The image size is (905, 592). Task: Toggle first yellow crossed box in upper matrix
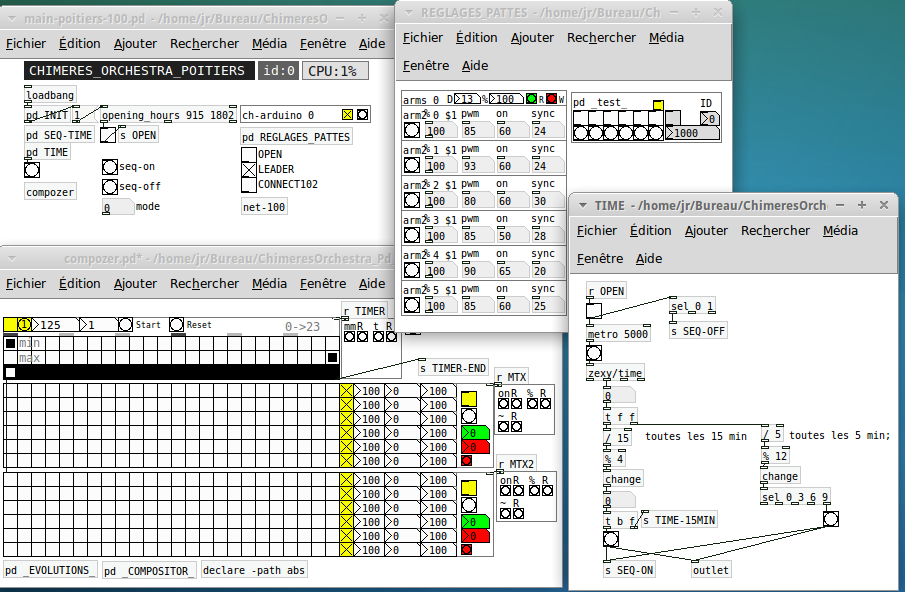[346, 391]
